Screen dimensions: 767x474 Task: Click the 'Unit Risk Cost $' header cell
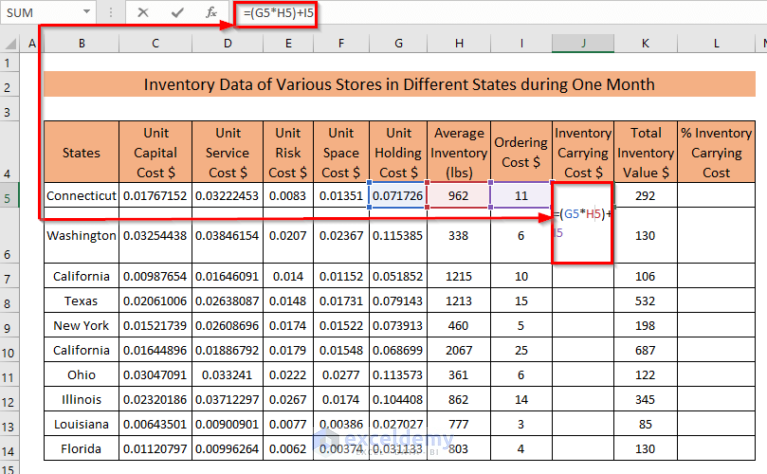click(288, 152)
